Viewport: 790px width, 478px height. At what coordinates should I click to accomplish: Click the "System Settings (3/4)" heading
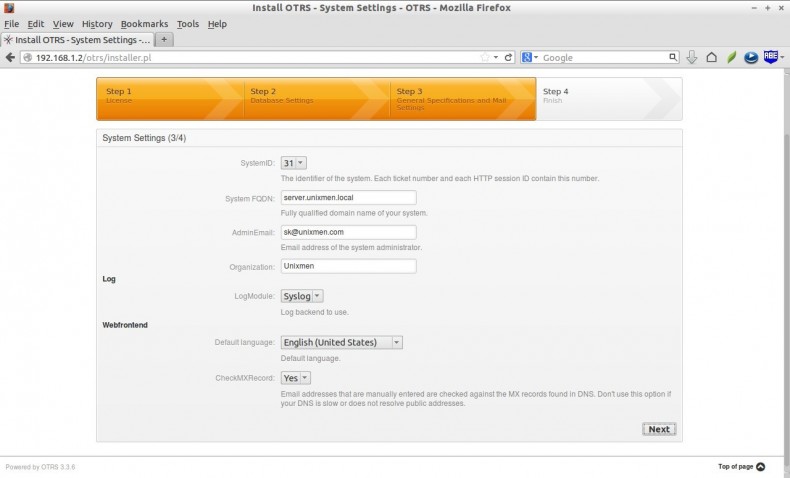coord(144,138)
